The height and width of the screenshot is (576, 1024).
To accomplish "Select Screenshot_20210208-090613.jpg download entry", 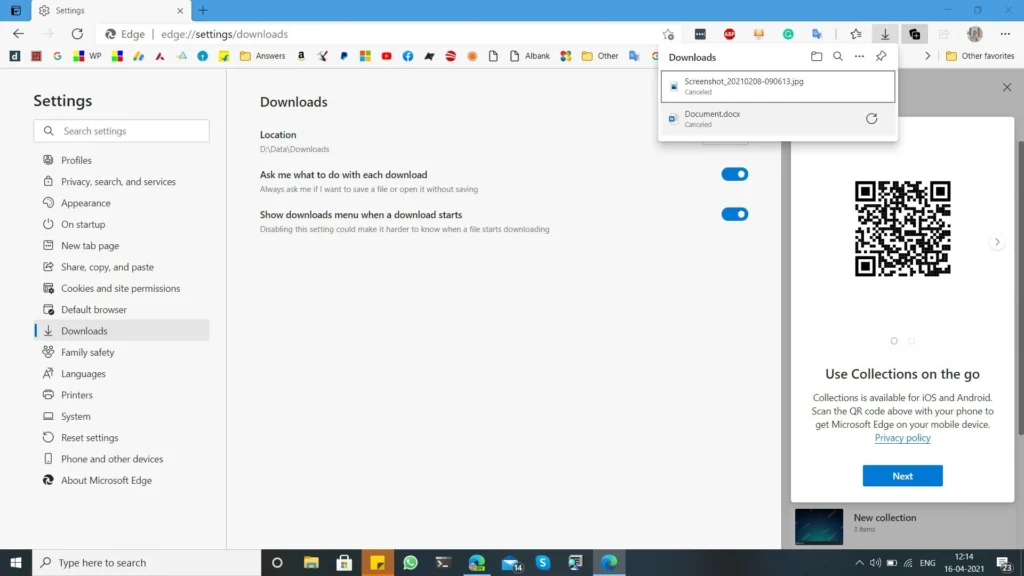I will pyautogui.click(x=778, y=86).
